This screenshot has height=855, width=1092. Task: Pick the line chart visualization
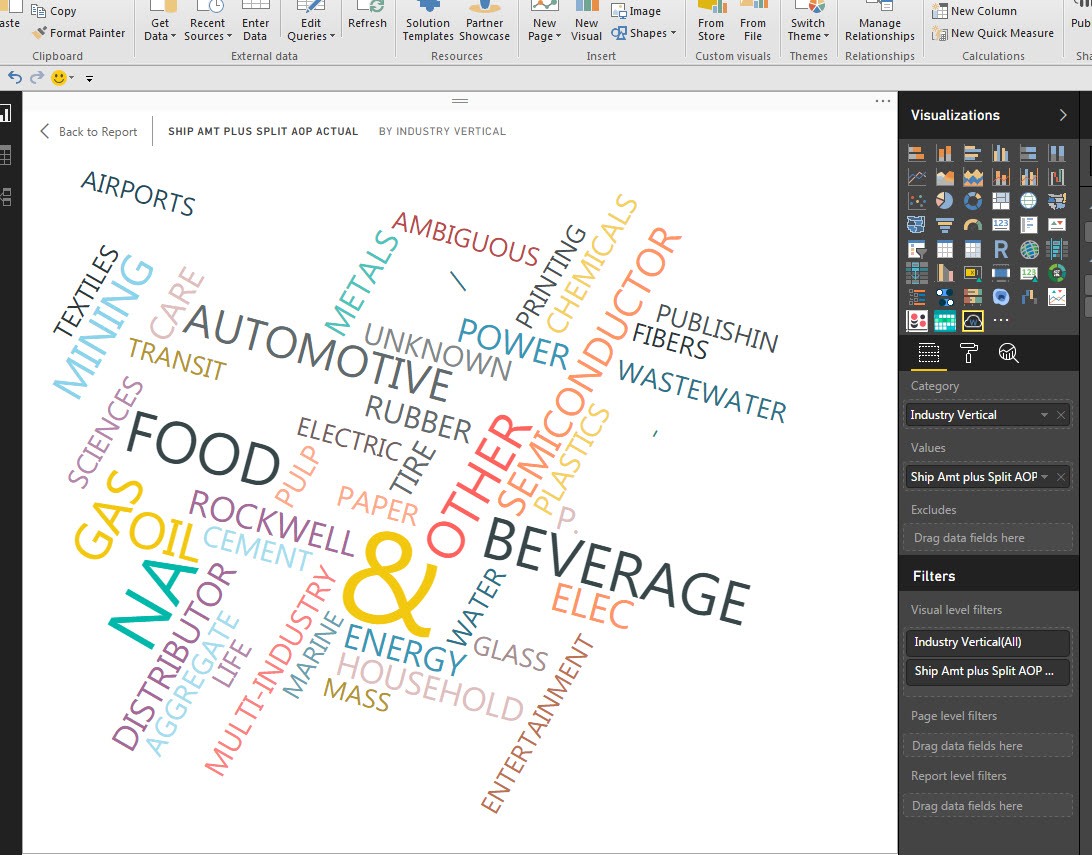point(916,178)
